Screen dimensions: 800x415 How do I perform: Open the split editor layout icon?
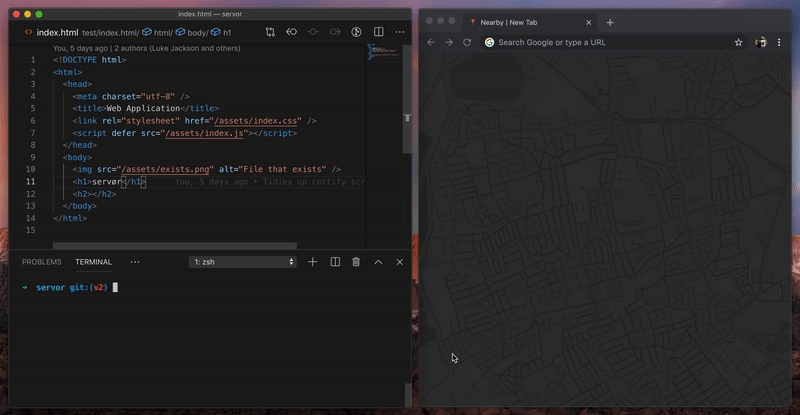378,33
